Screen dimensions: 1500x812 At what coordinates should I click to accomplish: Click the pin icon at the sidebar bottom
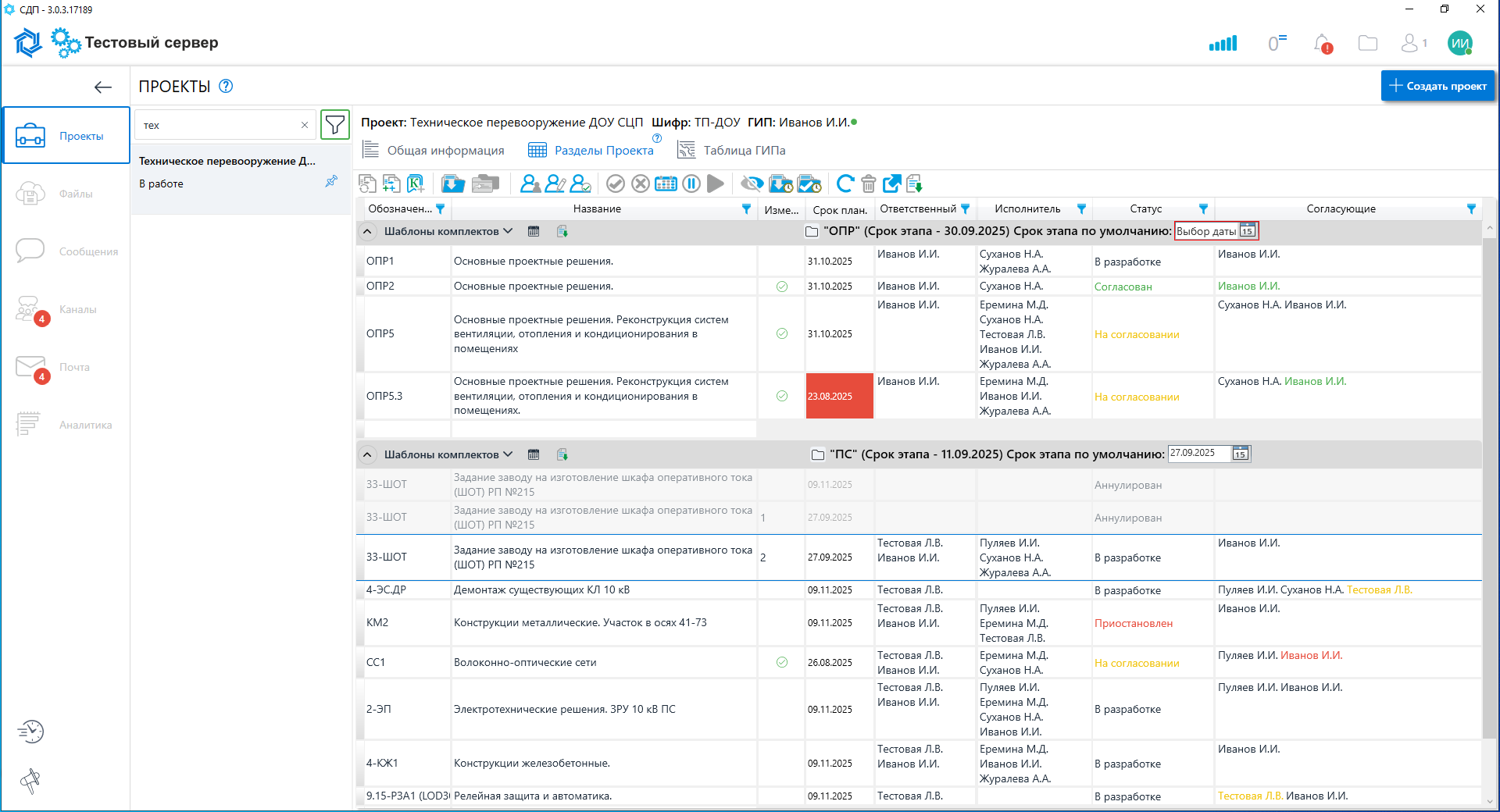click(30, 781)
